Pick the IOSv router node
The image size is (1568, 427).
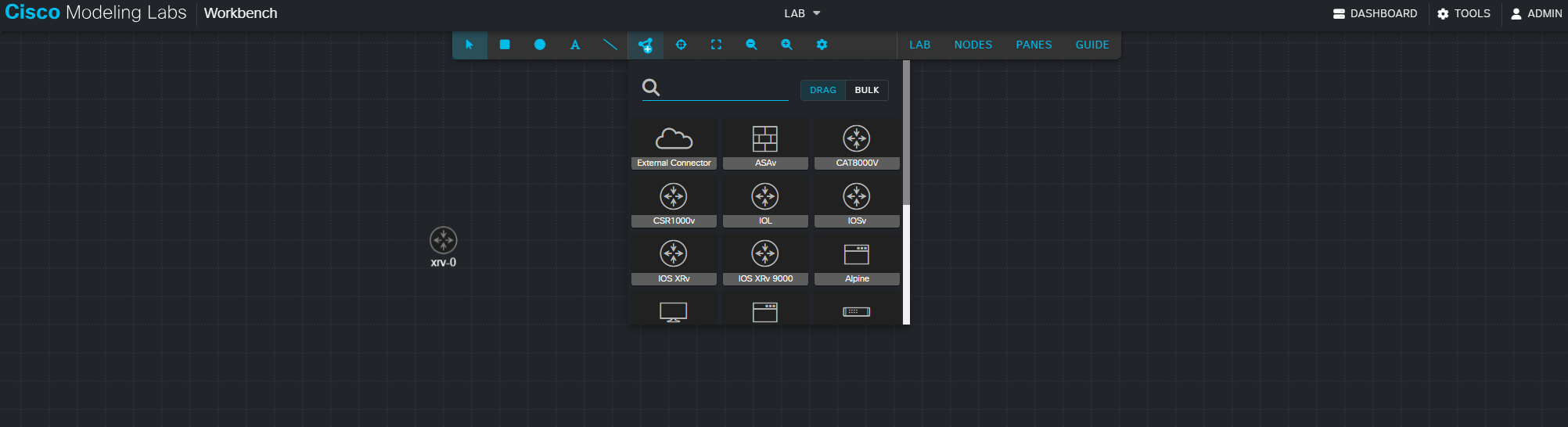coord(857,203)
